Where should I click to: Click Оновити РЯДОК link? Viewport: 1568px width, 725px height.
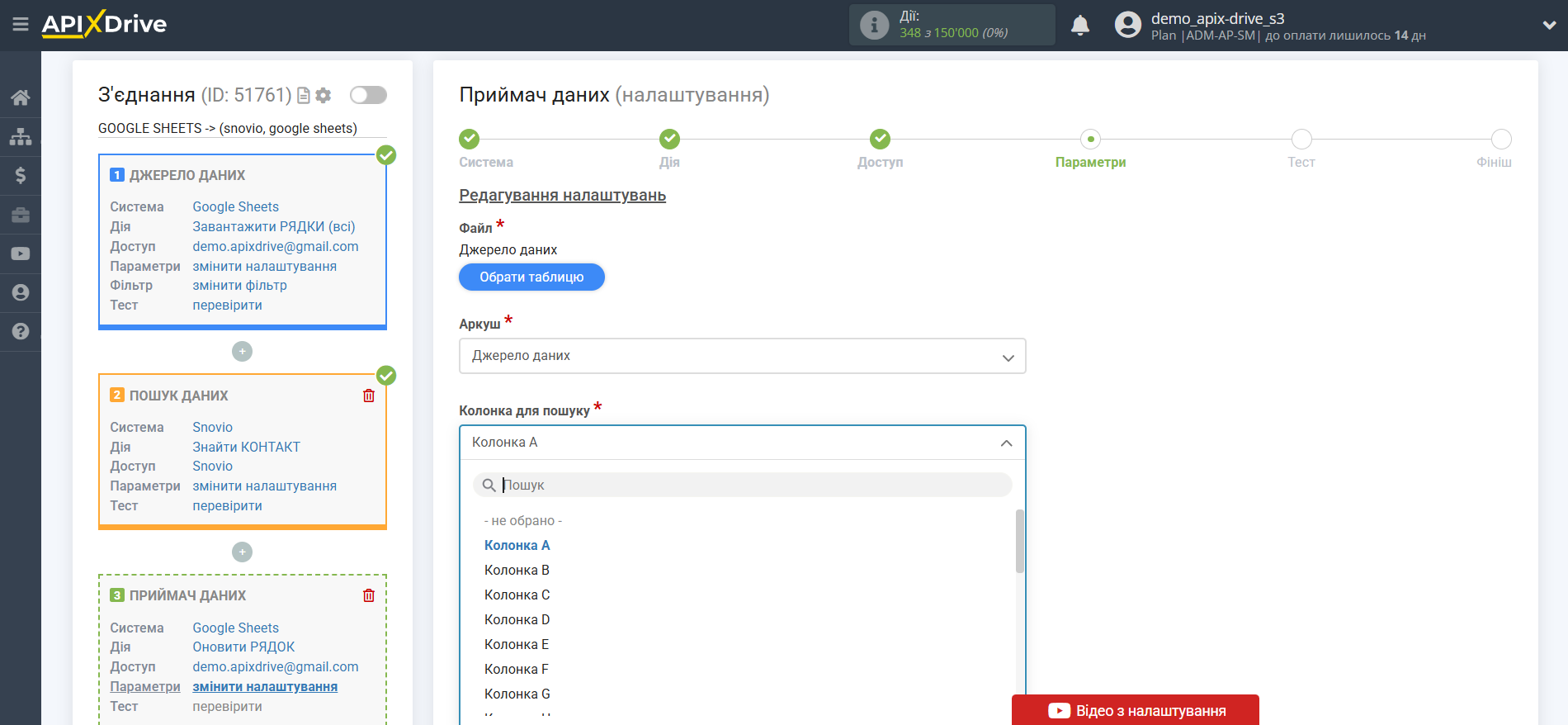(243, 647)
